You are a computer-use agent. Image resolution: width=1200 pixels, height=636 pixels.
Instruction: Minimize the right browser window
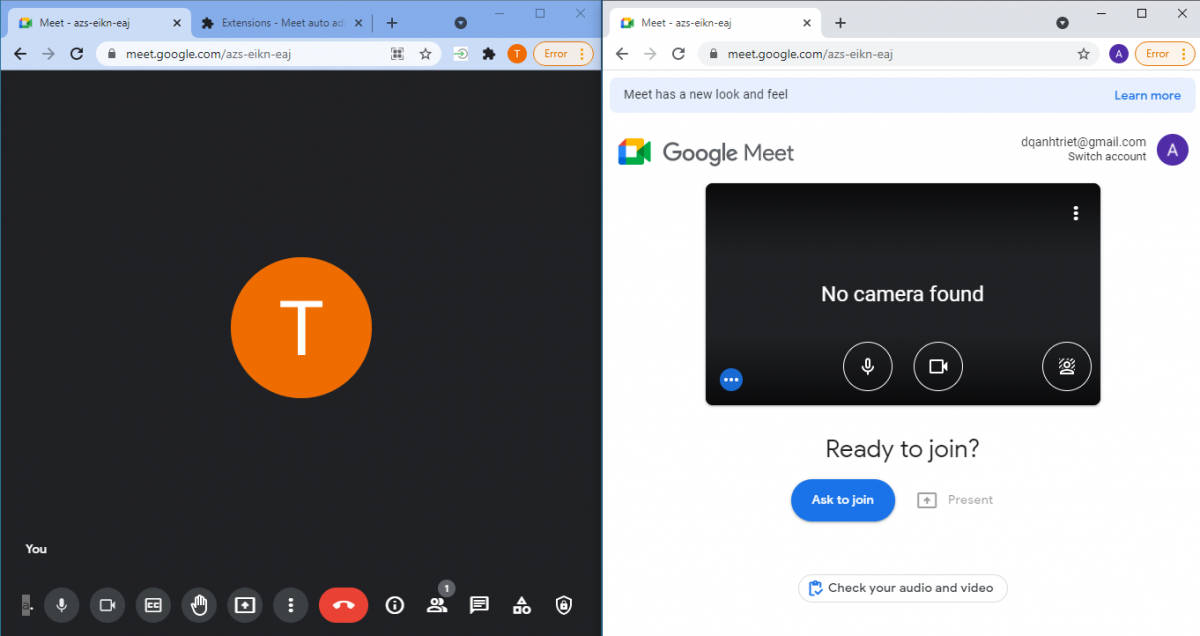click(x=1101, y=13)
